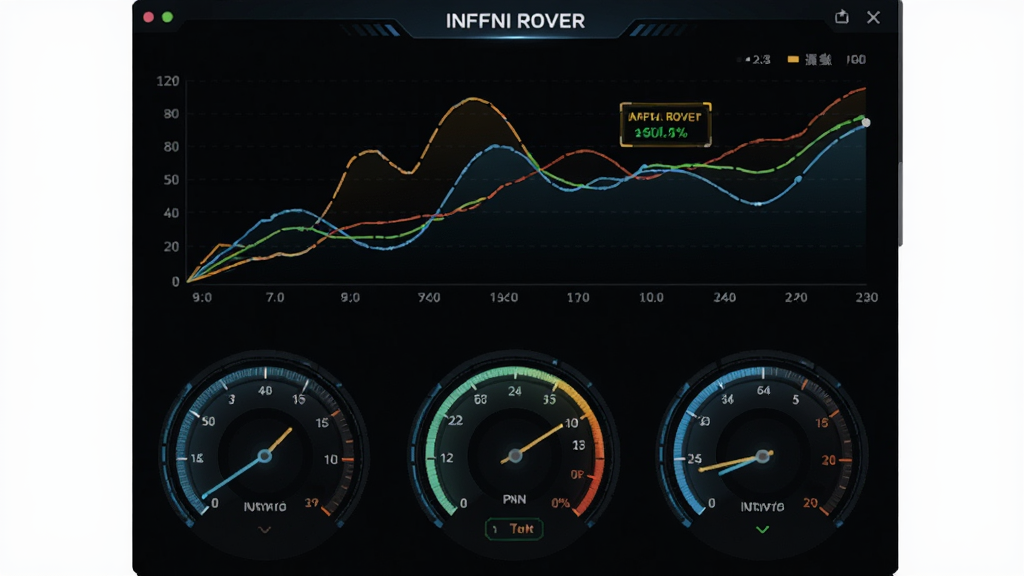Click the needle hub of the center gauge

[515, 455]
